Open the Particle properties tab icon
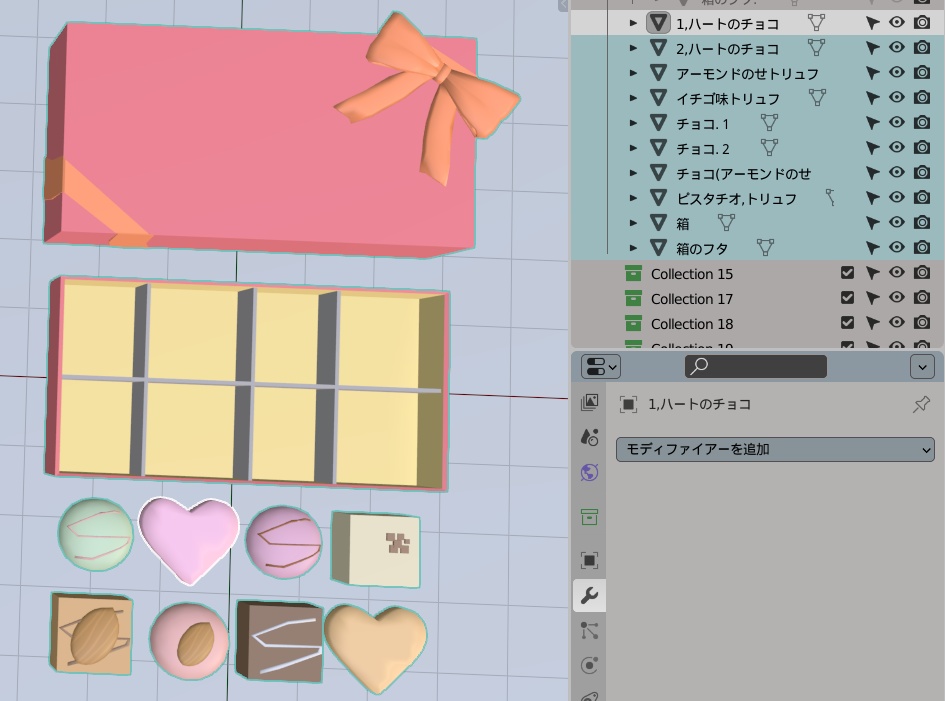This screenshot has width=945, height=701. 589,632
